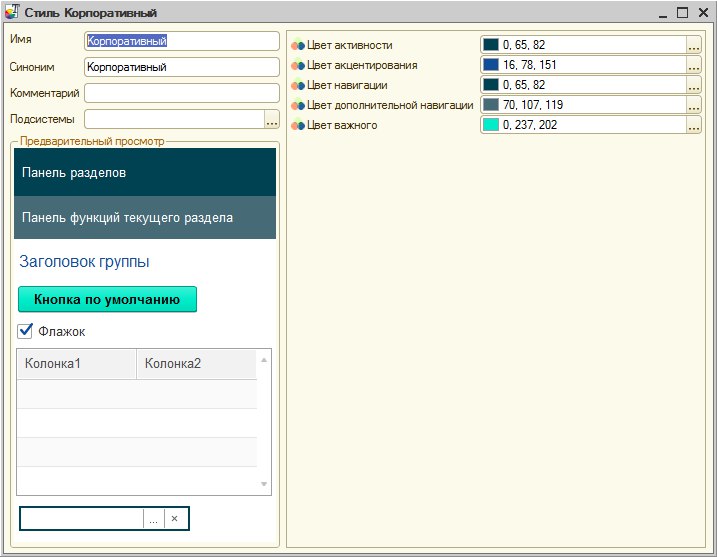The image size is (717, 557).
Task: Click into the Комментарий input field
Action: [x=182, y=93]
